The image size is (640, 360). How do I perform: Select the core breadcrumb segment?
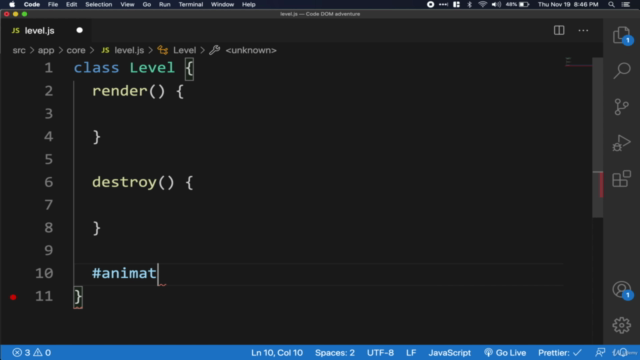[x=76, y=50]
